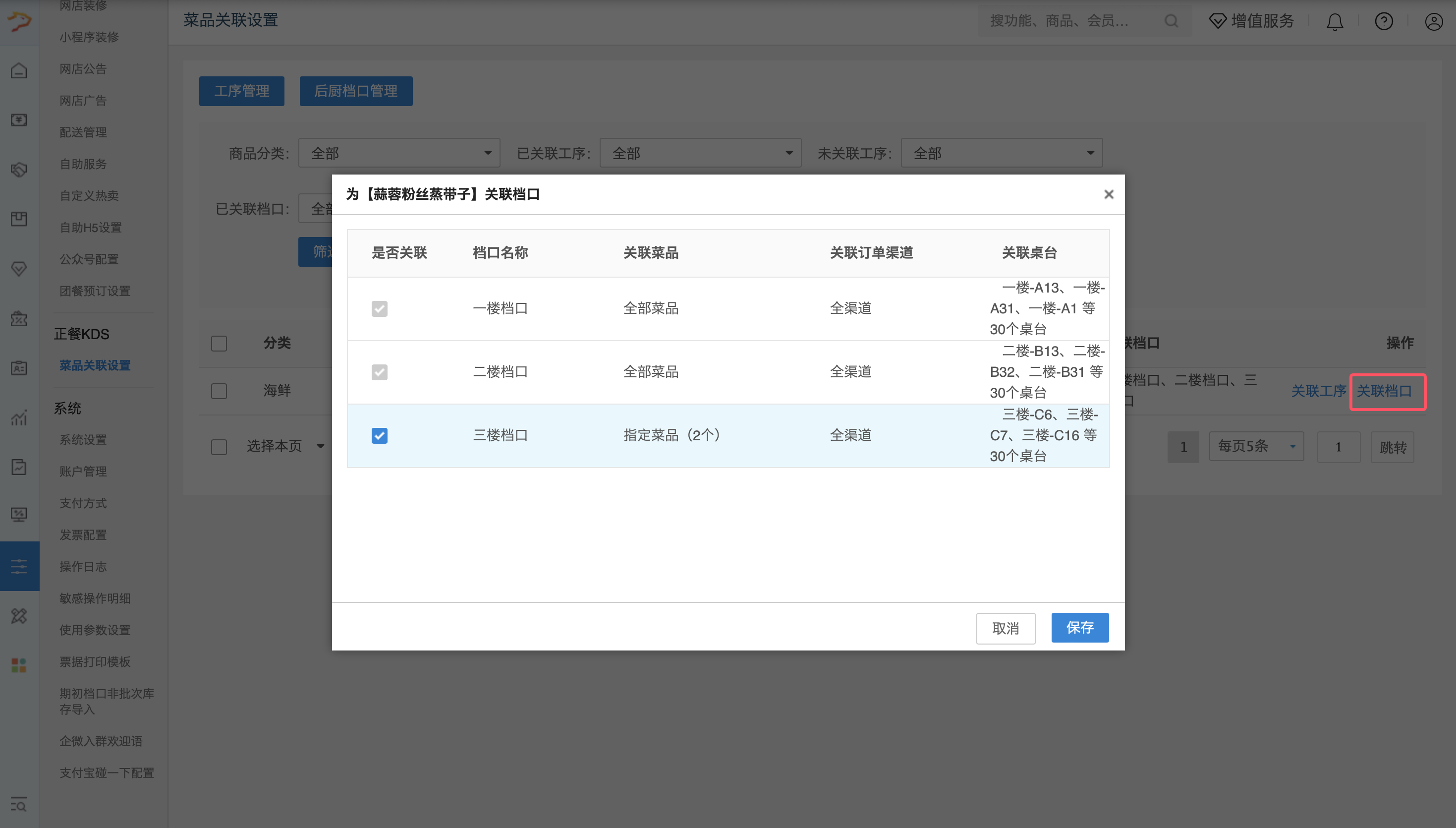Open 系统设置 menu item
The image size is (1456, 828).
click(x=83, y=440)
